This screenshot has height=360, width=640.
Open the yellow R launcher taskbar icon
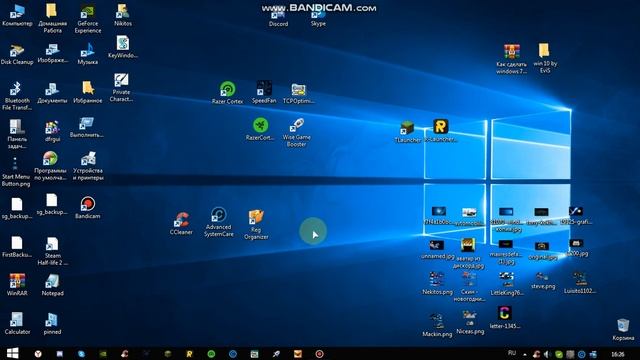189,354
